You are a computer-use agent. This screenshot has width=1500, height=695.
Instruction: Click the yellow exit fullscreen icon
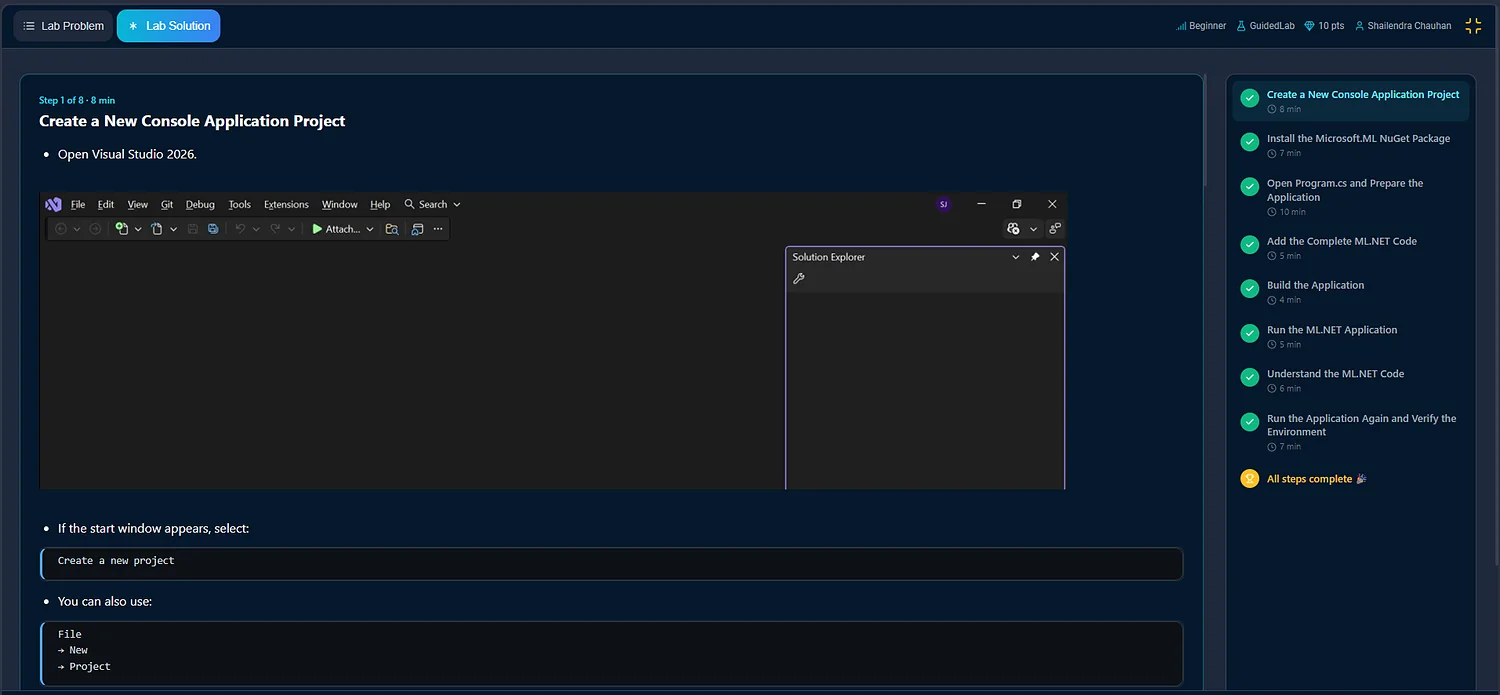[x=1473, y=26]
